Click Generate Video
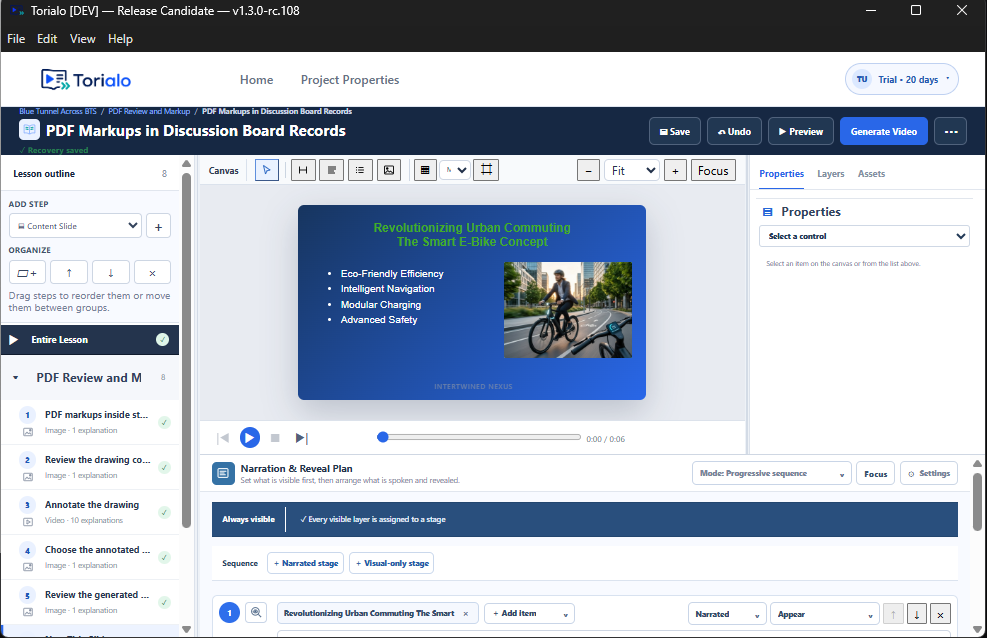987x638 pixels. click(x=884, y=131)
